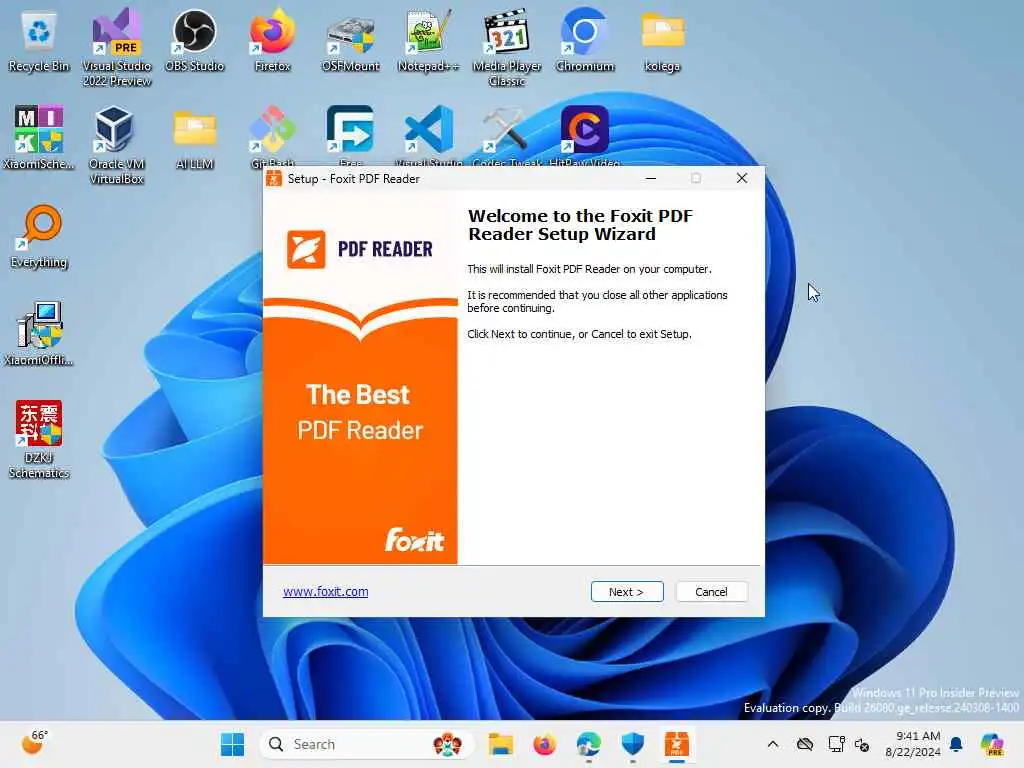Open Copilot Preview in the taskbar
This screenshot has height=768, width=1024.
pyautogui.click(x=992, y=744)
